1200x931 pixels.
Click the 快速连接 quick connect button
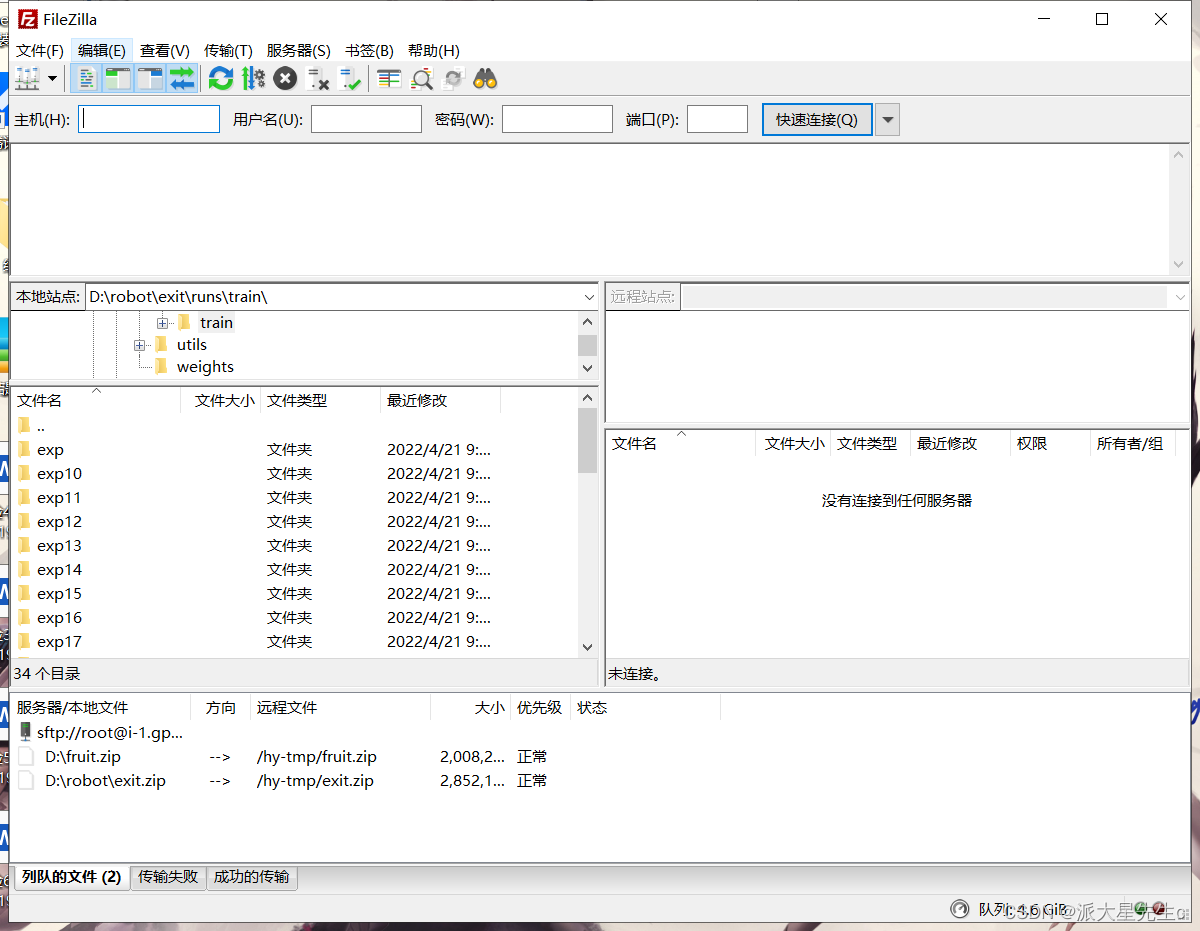[x=817, y=119]
